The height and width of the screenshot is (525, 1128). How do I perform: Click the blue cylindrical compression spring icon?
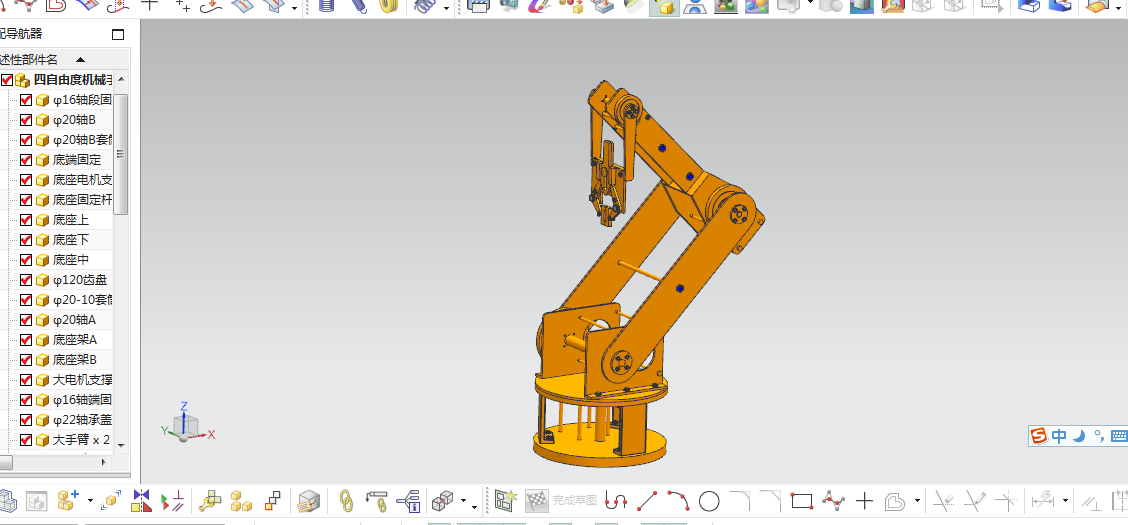click(326, 6)
